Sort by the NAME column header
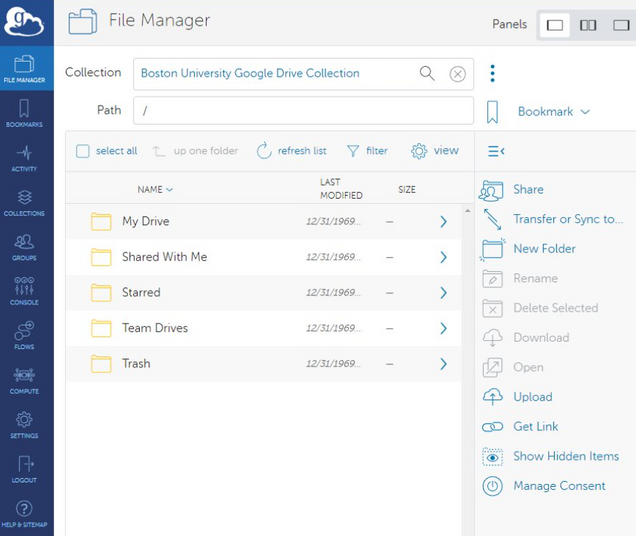 (x=155, y=189)
